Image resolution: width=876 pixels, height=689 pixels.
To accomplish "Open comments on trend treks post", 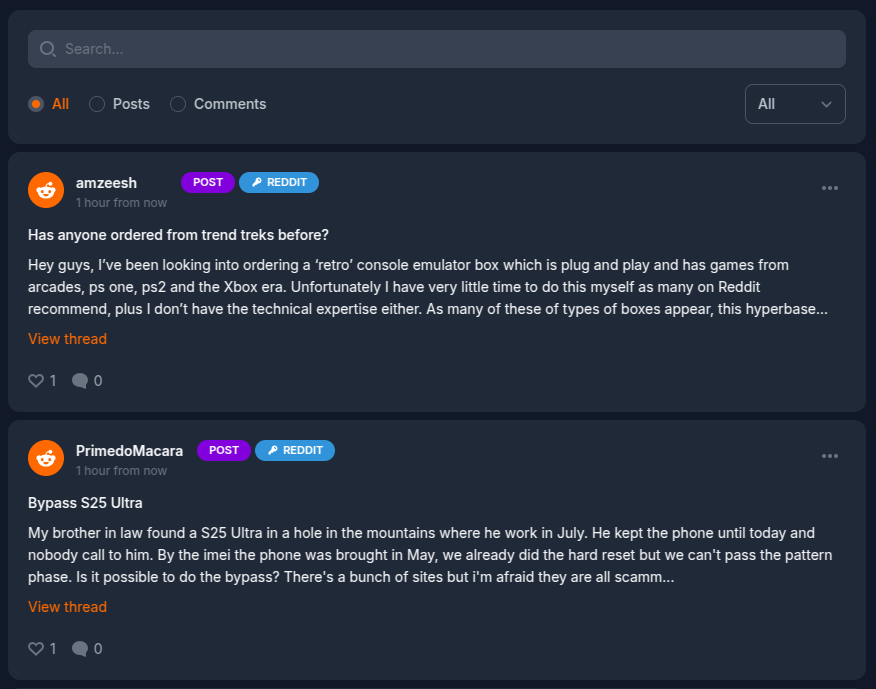I will (x=80, y=381).
